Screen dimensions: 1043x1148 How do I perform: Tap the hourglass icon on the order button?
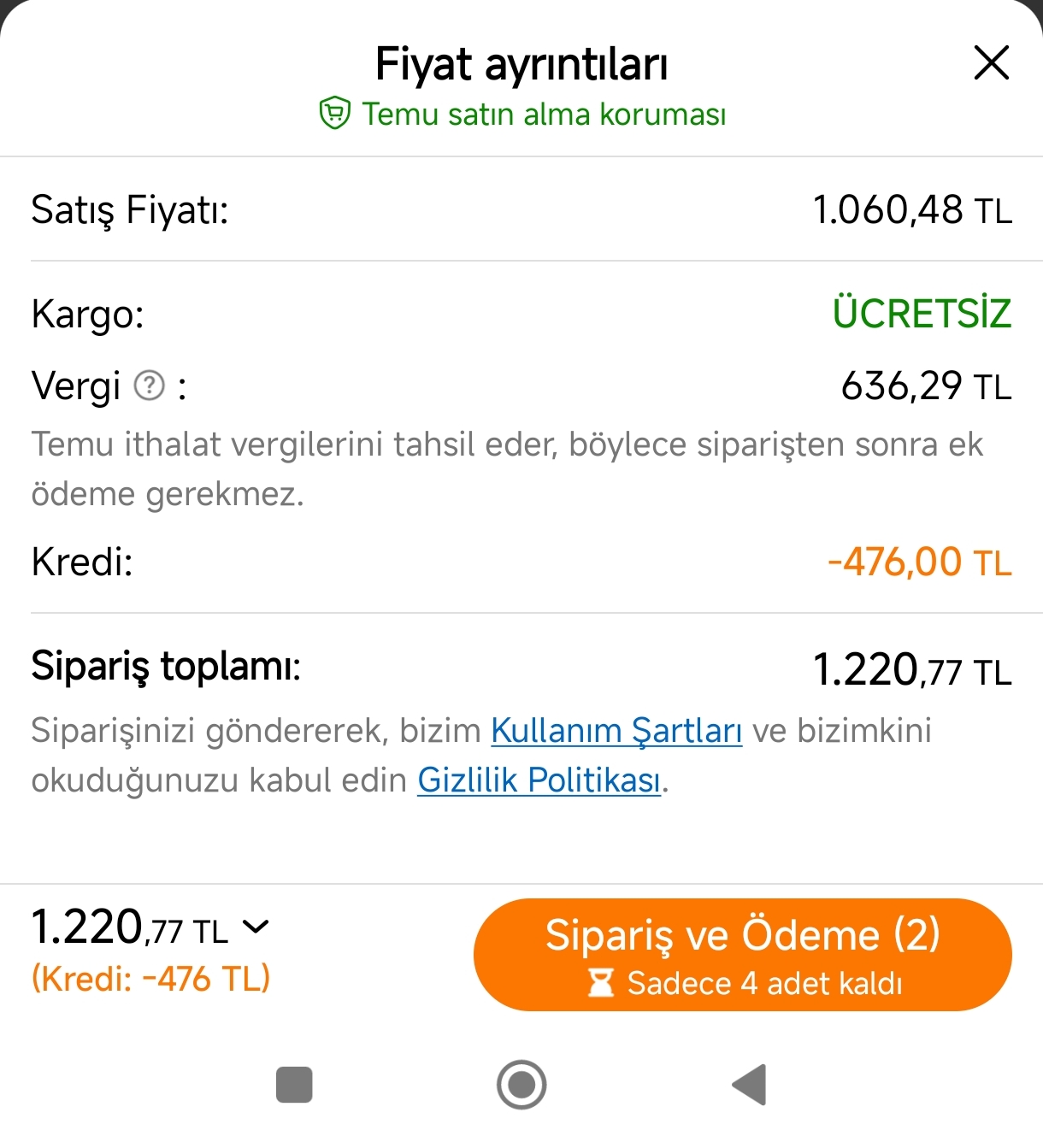pos(601,983)
